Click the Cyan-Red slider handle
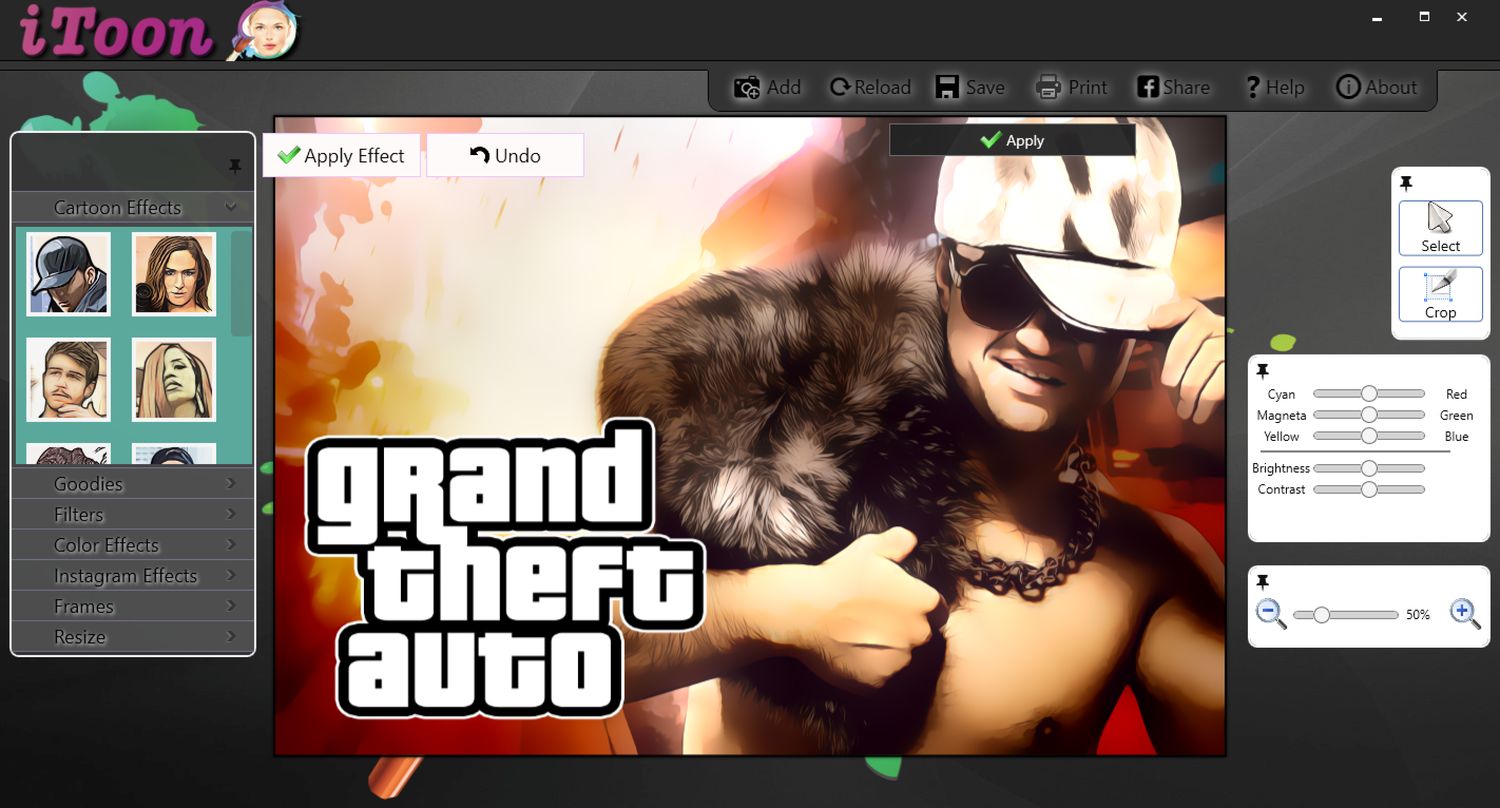The width and height of the screenshot is (1500, 808). pyautogui.click(x=1369, y=394)
